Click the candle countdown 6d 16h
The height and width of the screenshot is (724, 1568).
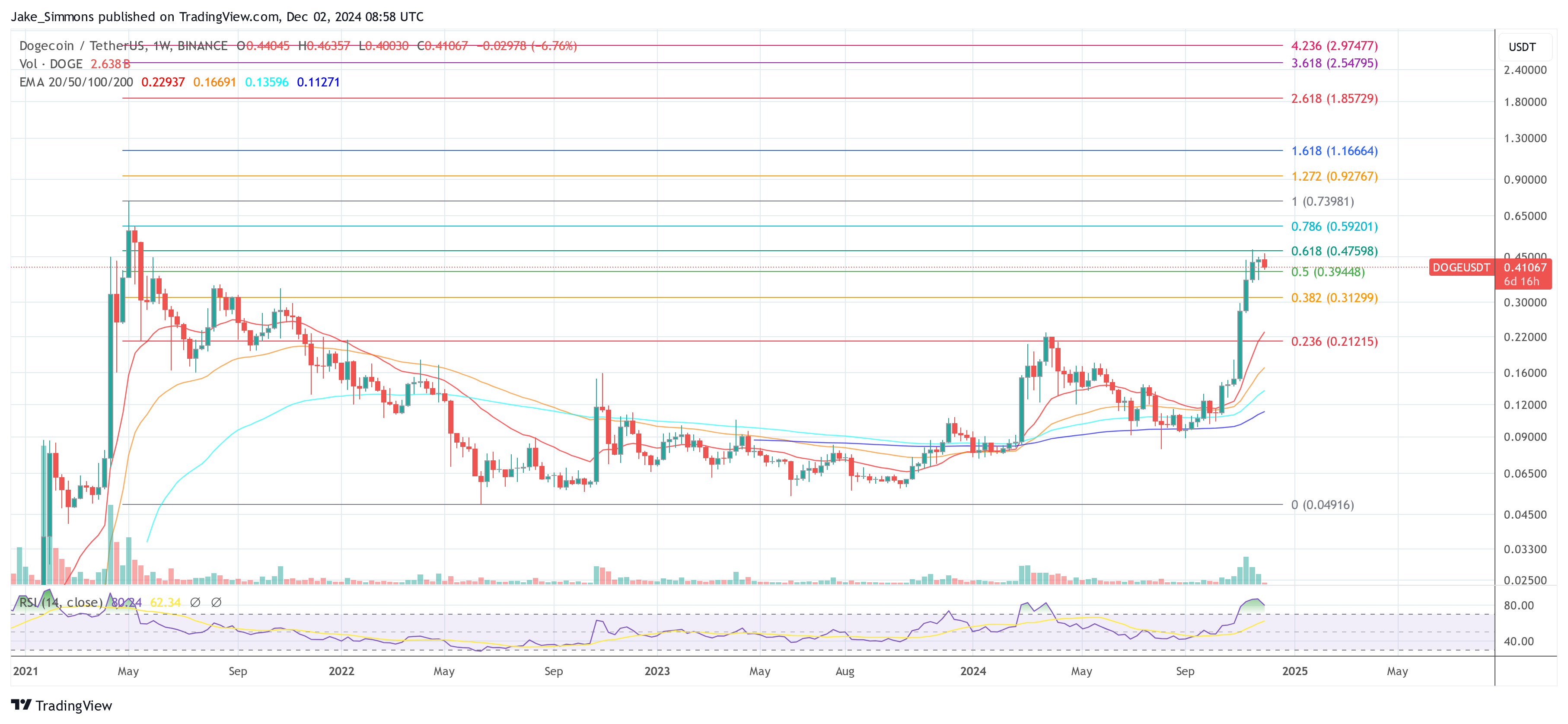pyautogui.click(x=1521, y=281)
